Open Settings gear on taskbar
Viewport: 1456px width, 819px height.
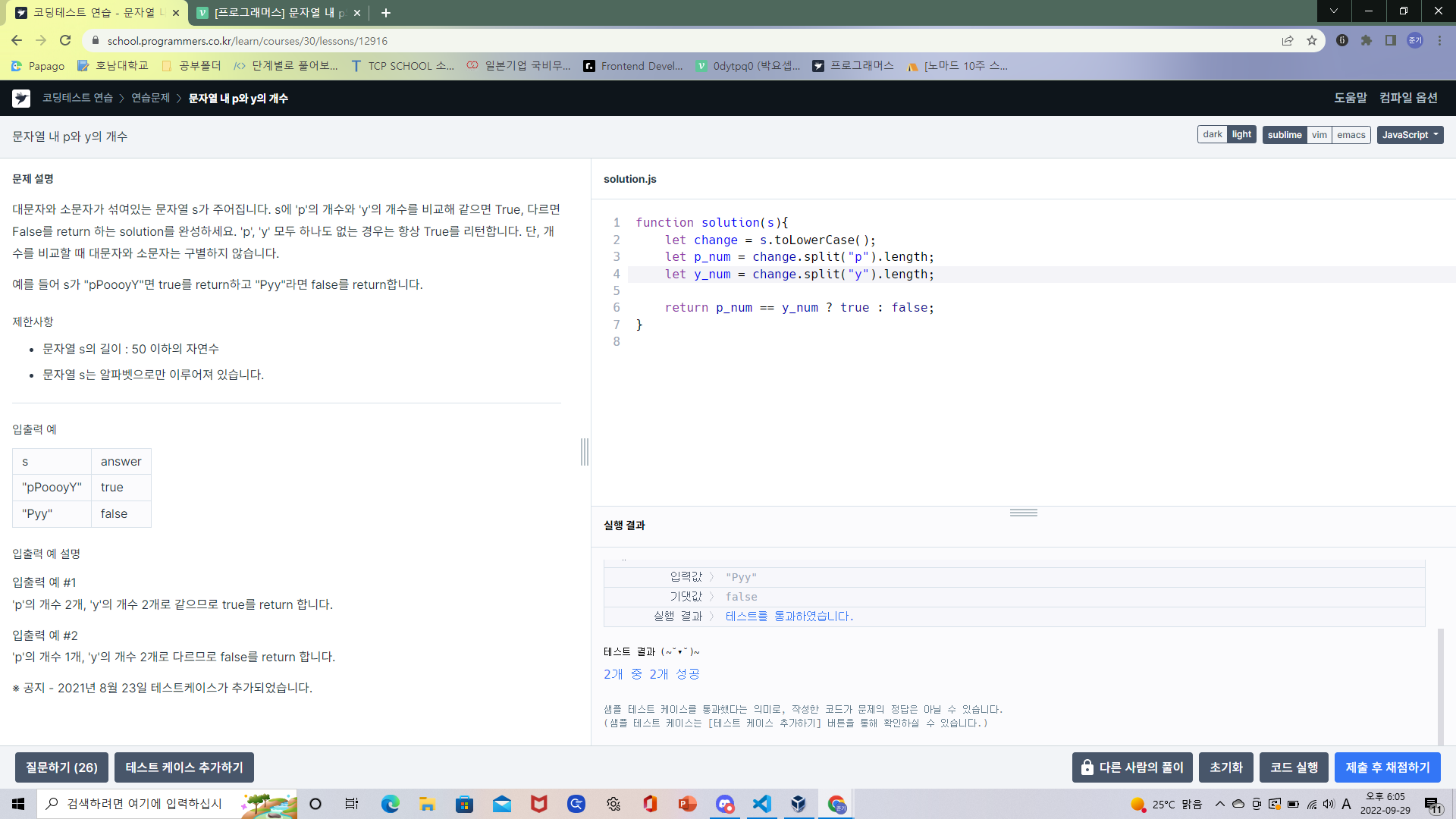pos(613,804)
